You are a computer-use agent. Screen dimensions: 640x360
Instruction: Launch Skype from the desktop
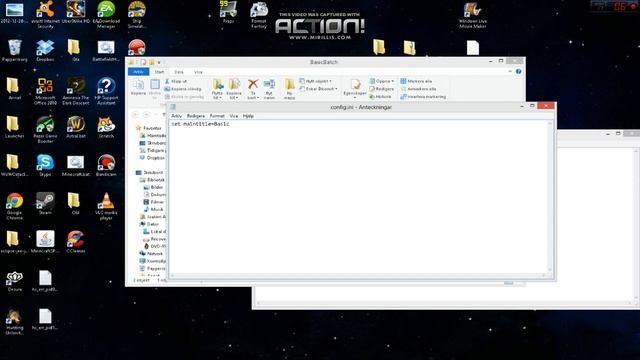tap(45, 165)
